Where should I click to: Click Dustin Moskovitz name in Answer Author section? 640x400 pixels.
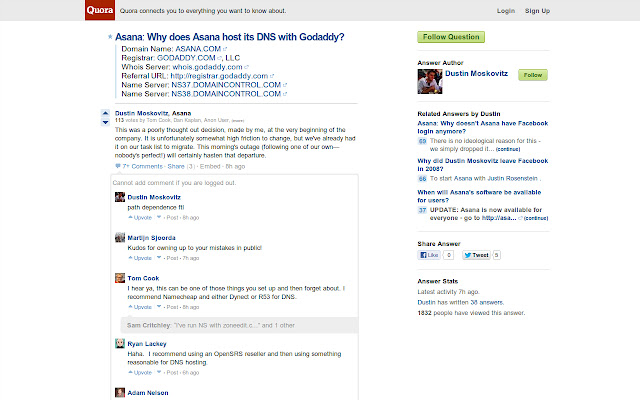click(x=476, y=73)
